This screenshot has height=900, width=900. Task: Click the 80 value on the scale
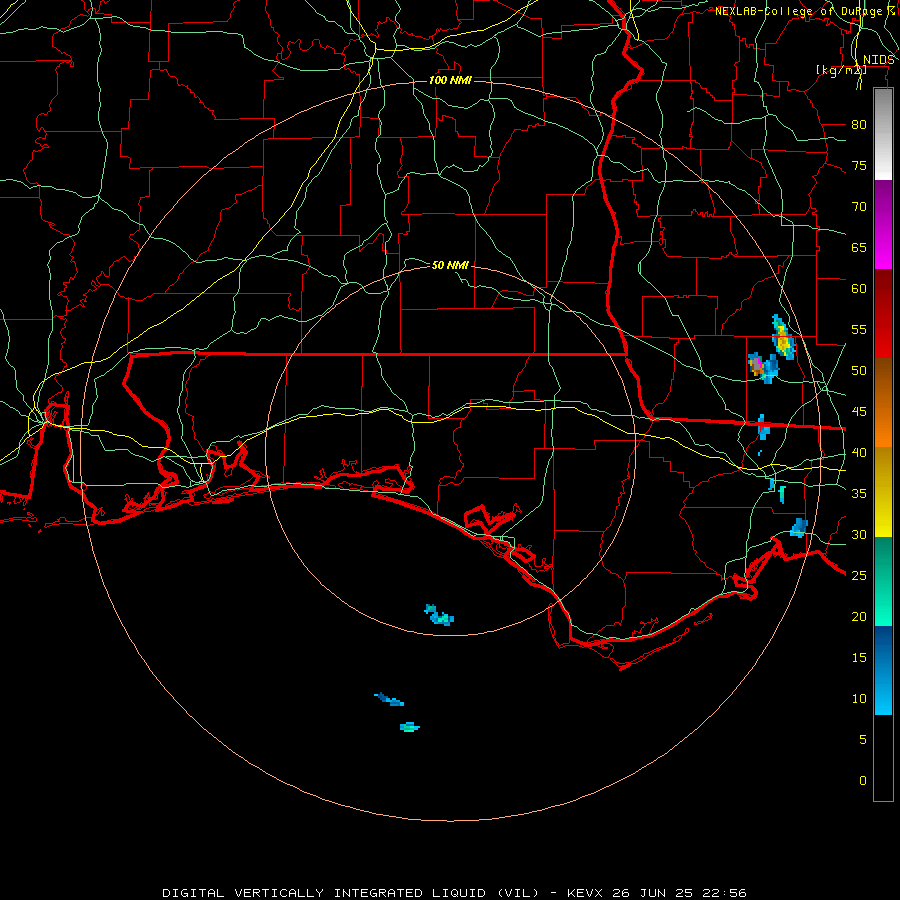(x=859, y=125)
